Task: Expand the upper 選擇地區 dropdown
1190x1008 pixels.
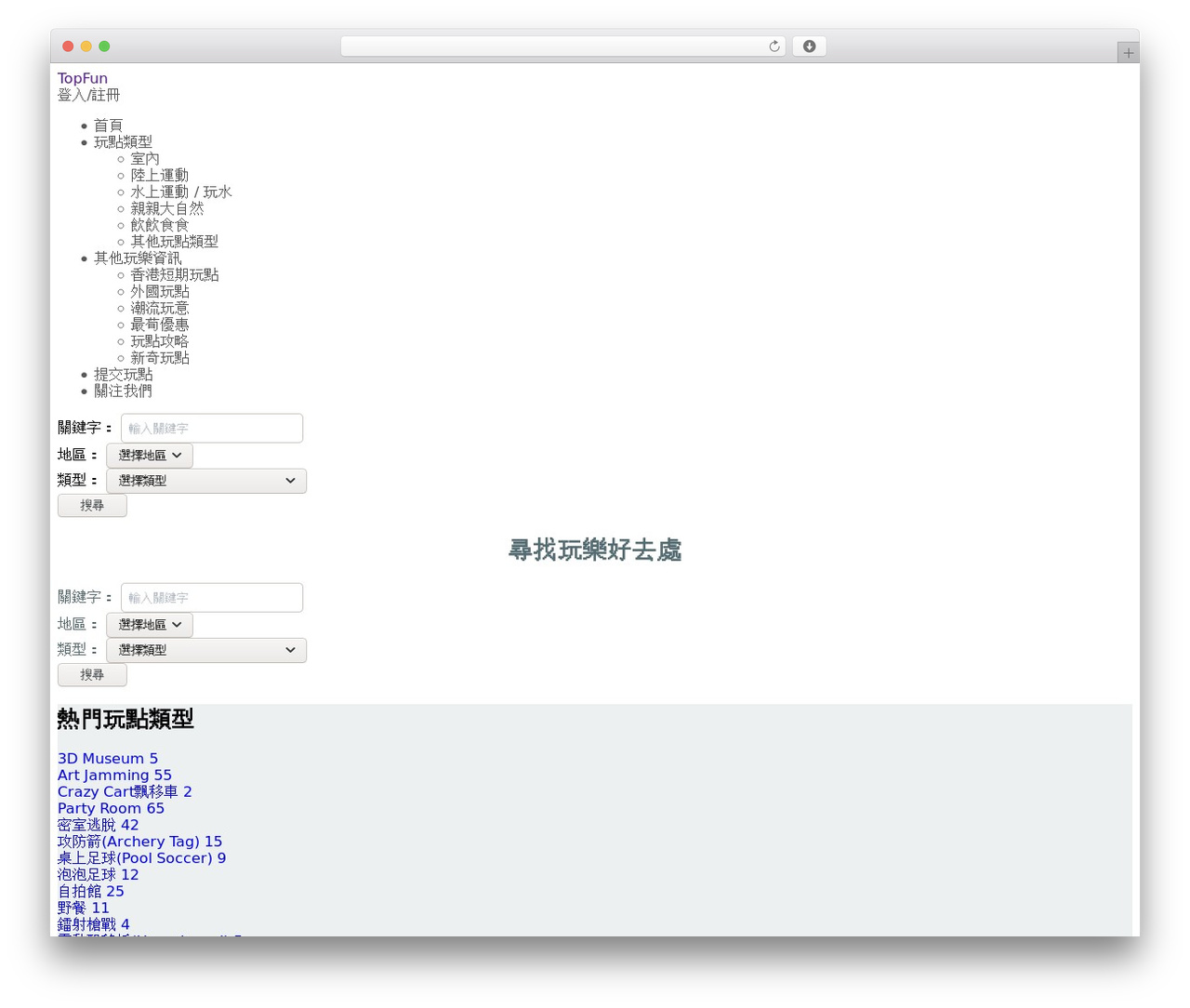Action: pyautogui.click(x=150, y=456)
